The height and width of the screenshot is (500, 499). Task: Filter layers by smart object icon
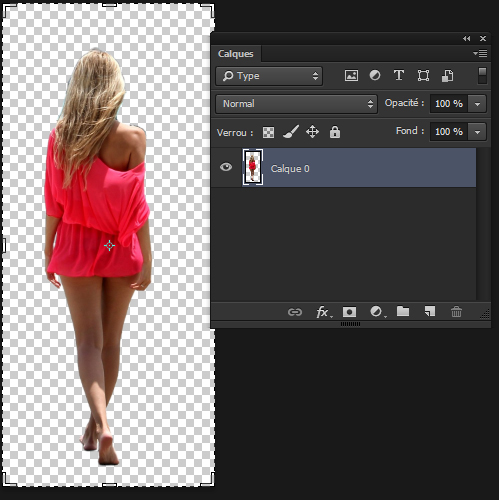(447, 76)
